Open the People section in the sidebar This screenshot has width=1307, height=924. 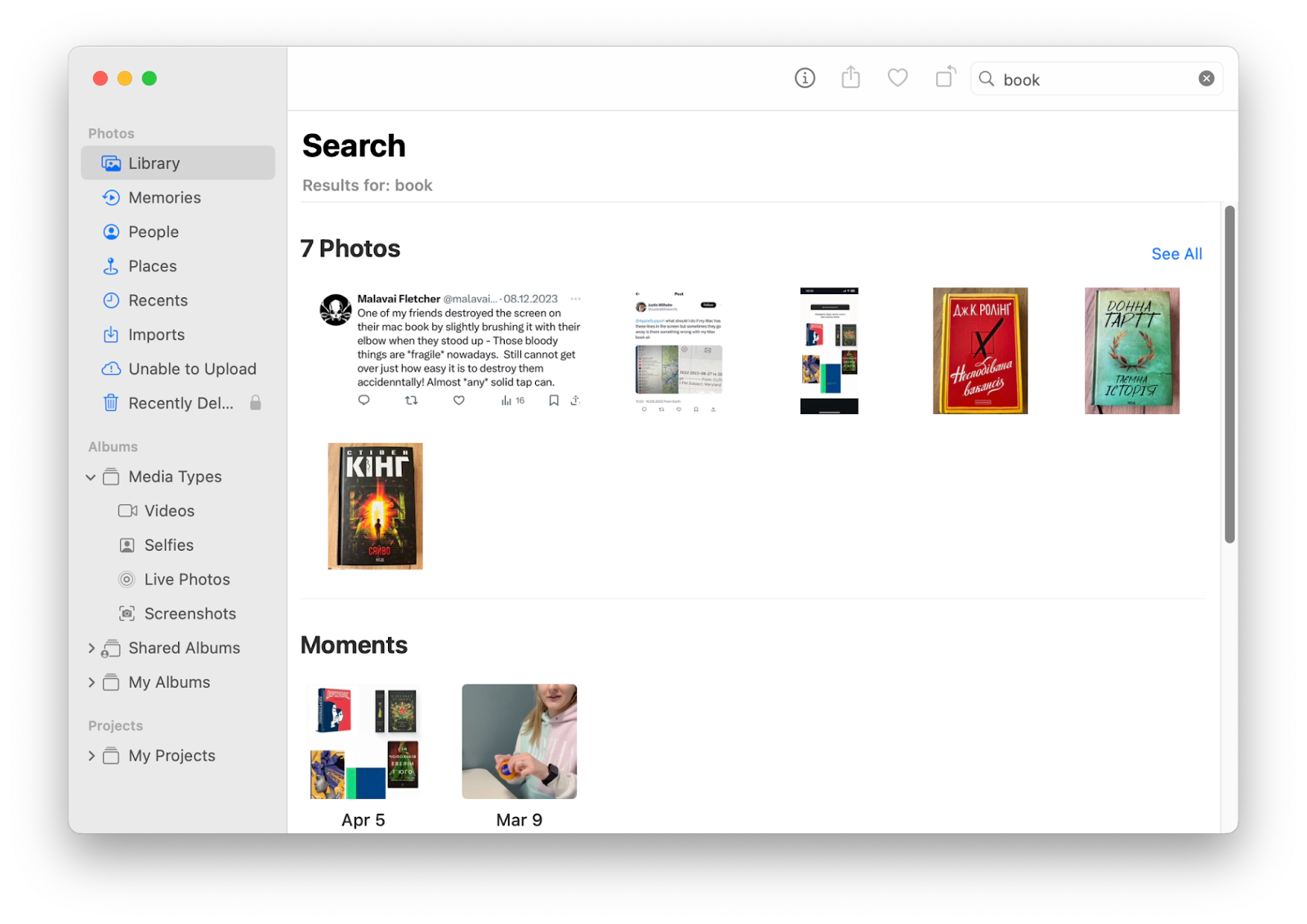tap(153, 231)
